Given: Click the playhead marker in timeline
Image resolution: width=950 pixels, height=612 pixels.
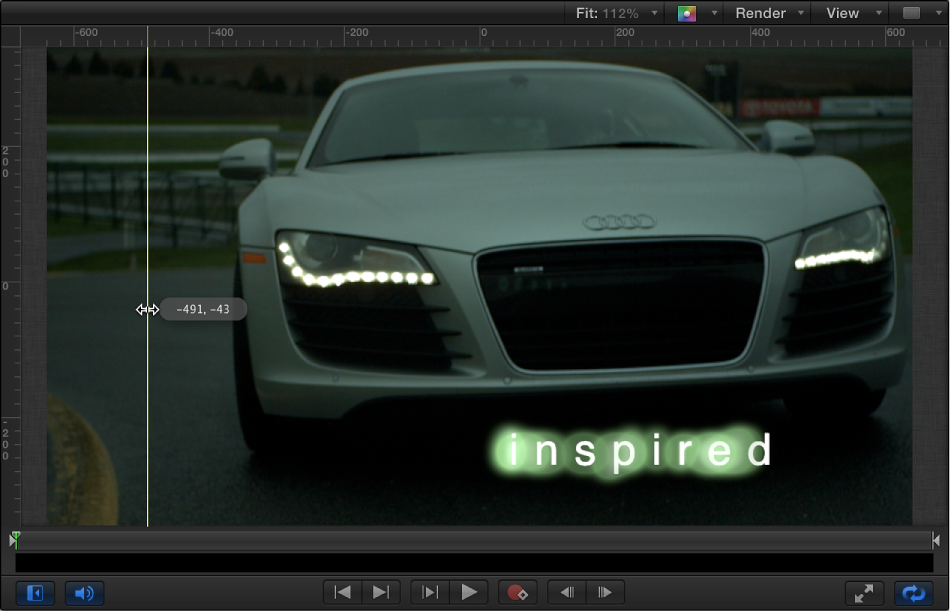Looking at the screenshot, I should point(15,539).
